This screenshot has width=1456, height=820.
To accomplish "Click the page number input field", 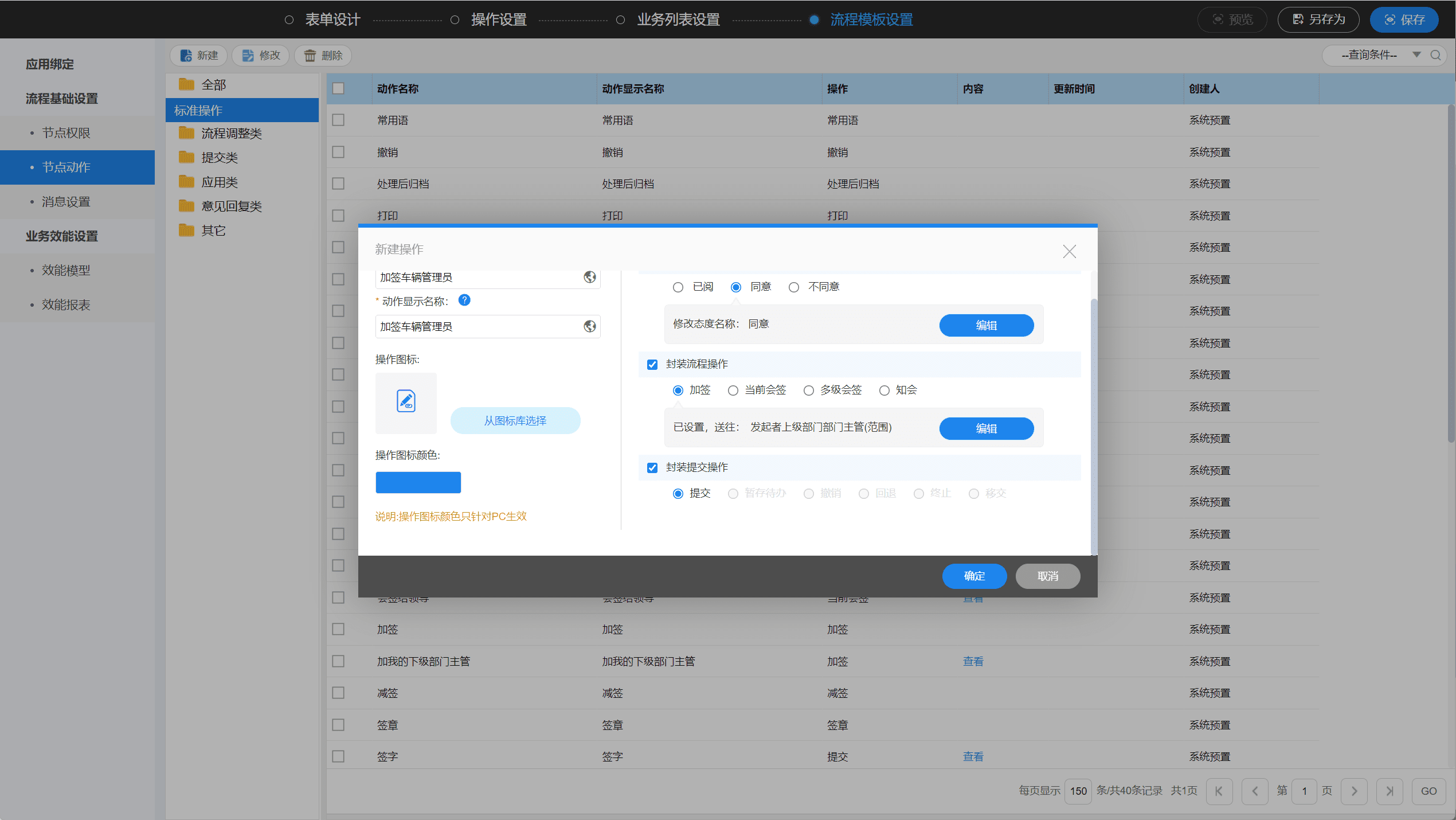I will [1304, 791].
